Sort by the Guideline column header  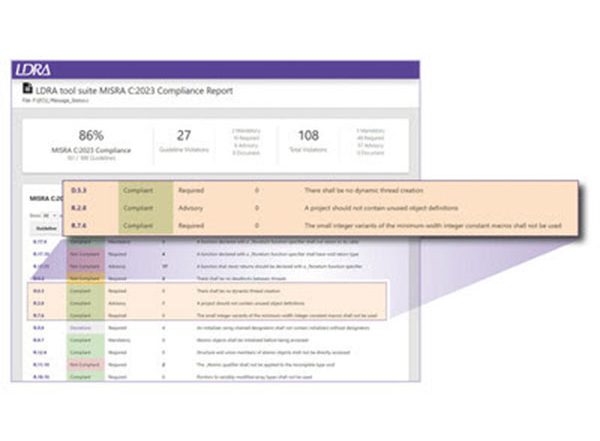point(46,229)
